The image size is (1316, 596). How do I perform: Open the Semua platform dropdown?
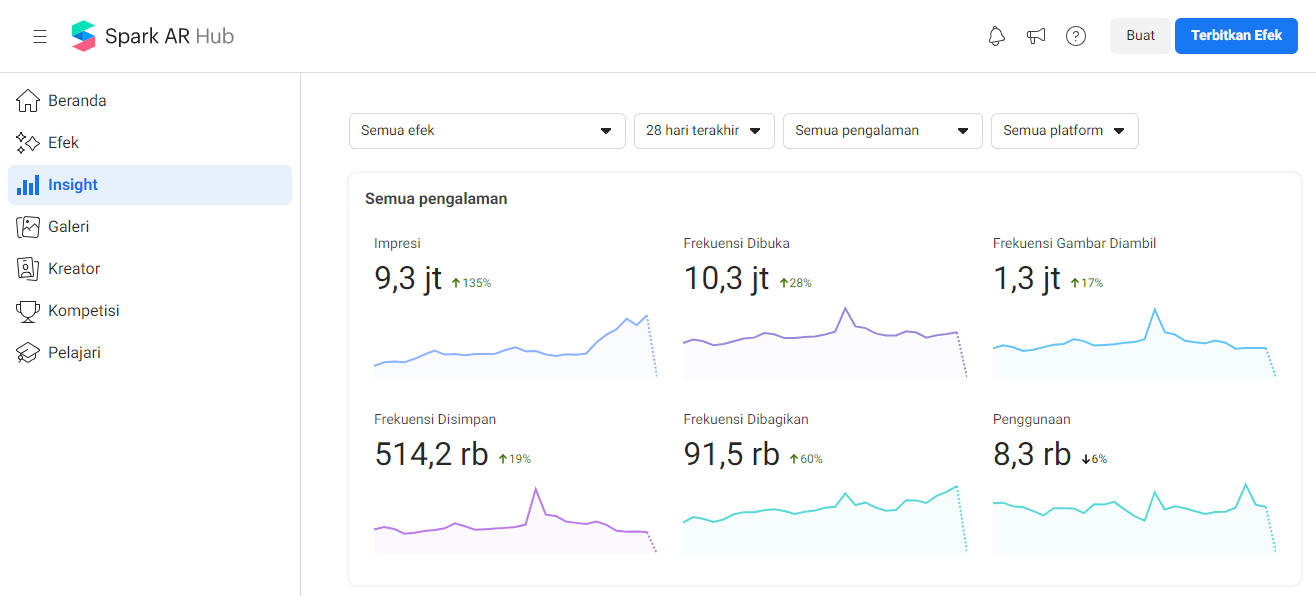[1064, 131]
